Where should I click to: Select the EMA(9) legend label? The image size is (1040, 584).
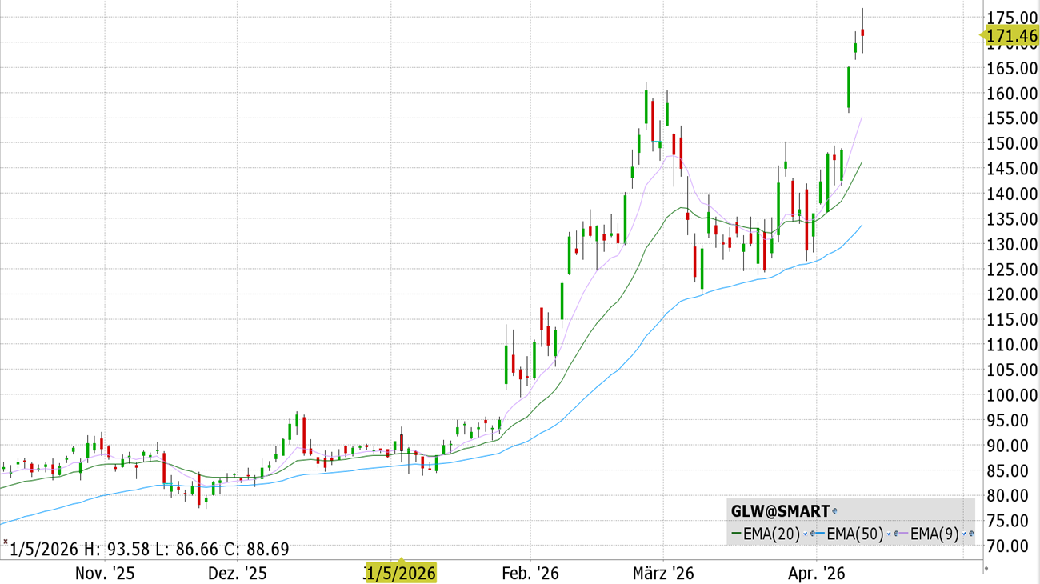point(935,534)
